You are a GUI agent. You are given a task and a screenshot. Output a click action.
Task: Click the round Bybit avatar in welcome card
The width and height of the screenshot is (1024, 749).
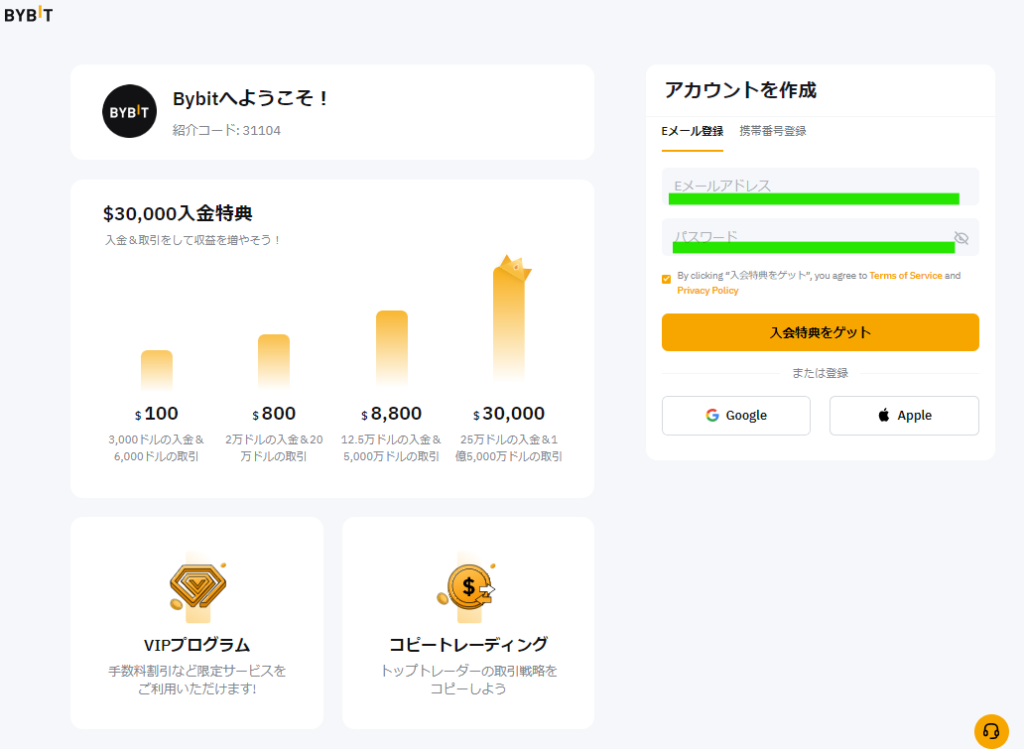129,111
